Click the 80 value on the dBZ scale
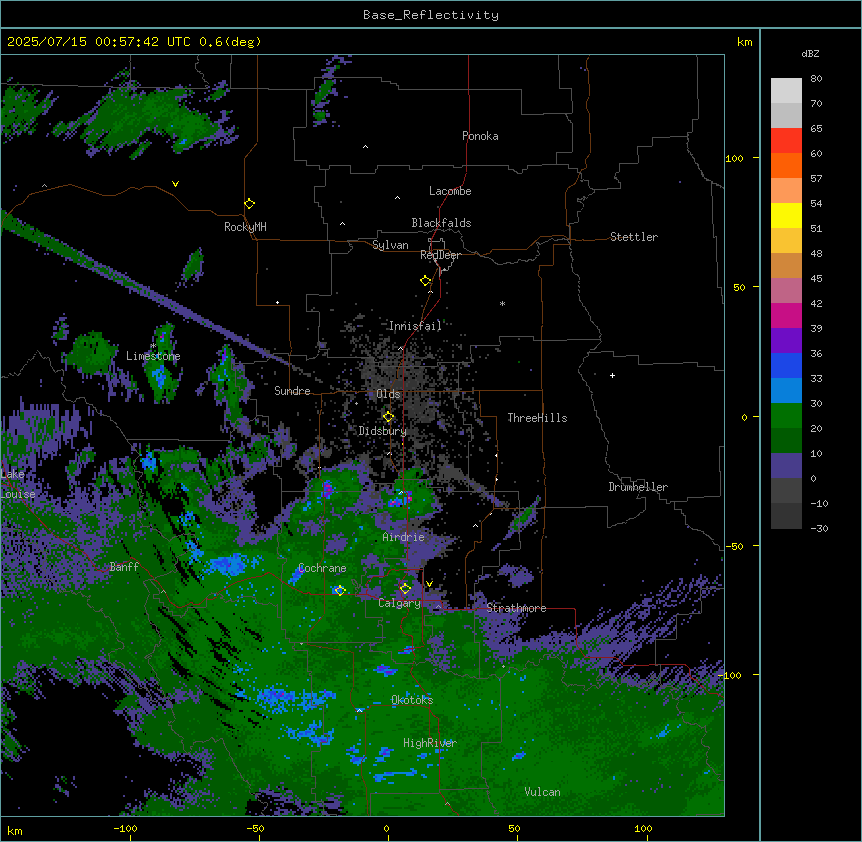 point(816,79)
